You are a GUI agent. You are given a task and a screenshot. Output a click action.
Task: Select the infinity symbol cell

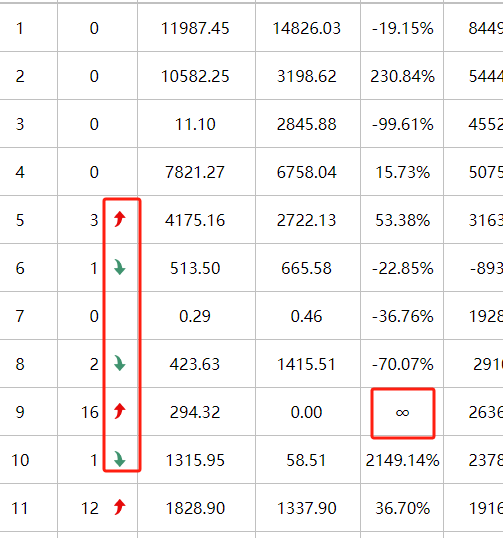coord(402,412)
